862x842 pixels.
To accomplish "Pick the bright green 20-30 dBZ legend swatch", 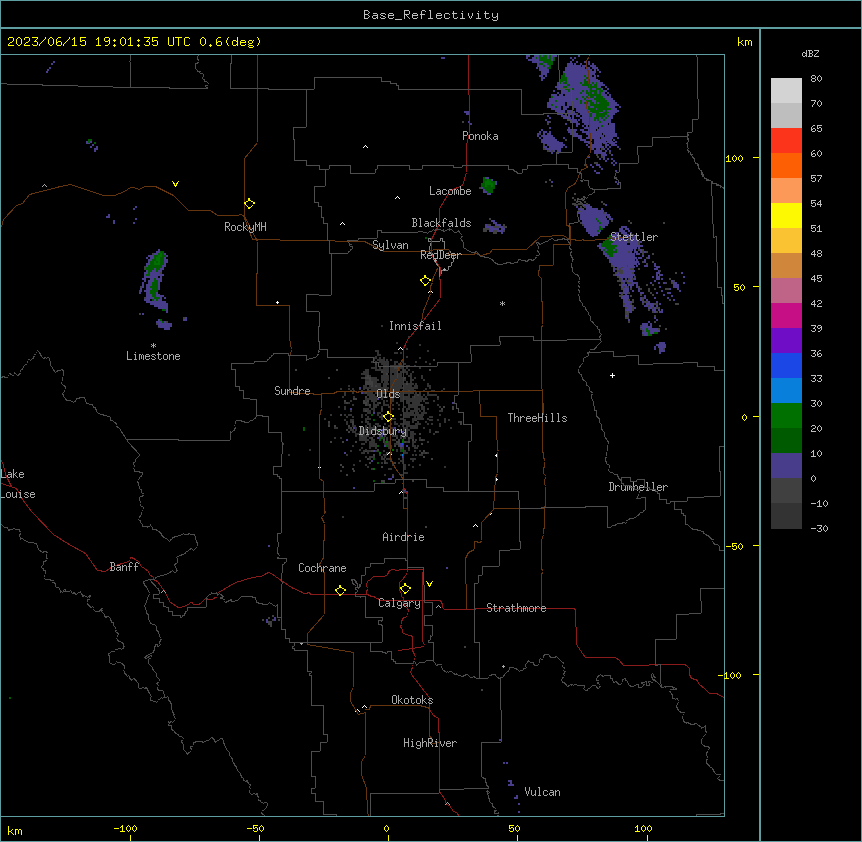I will point(786,416).
